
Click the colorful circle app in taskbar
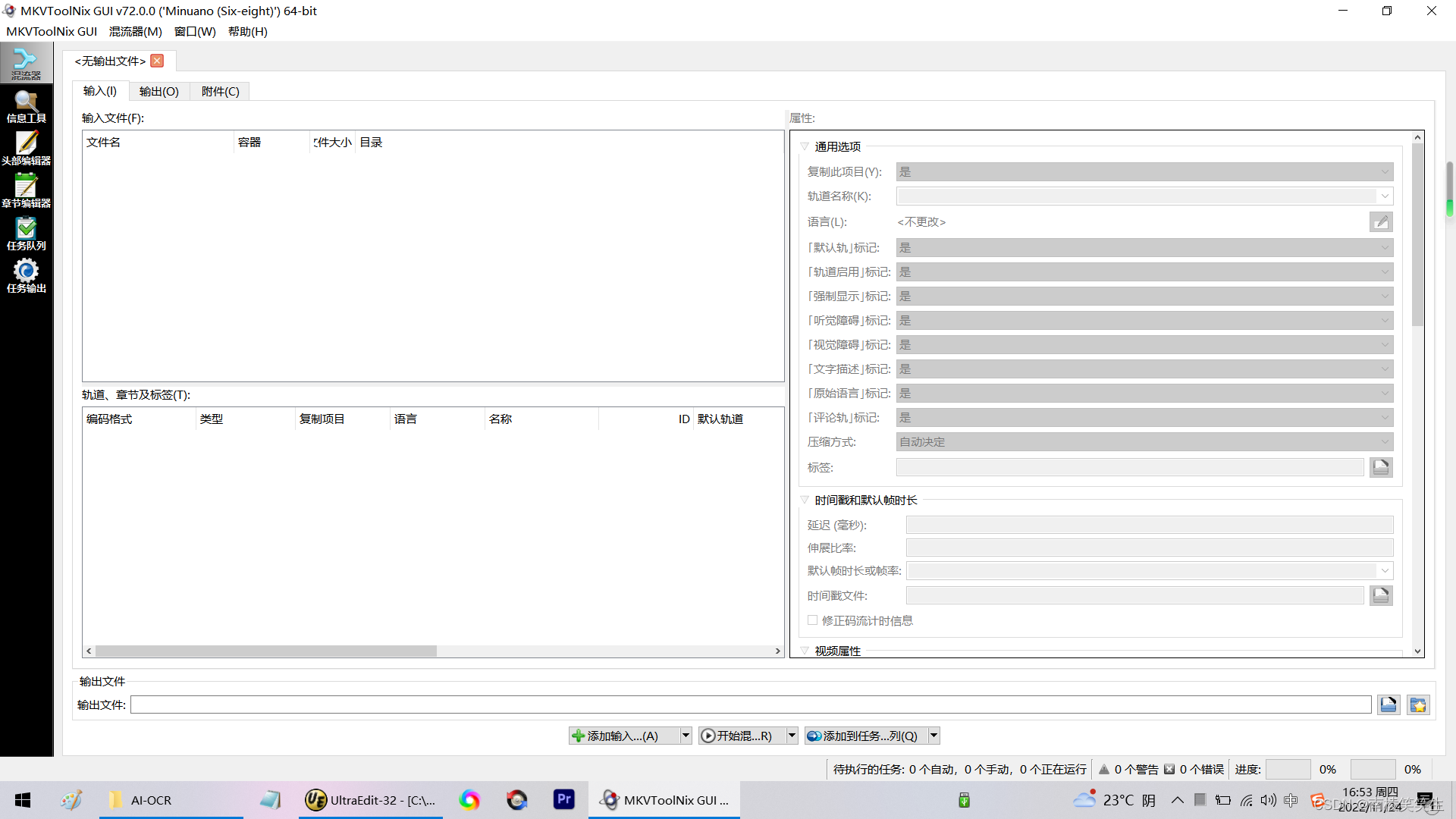[469, 800]
